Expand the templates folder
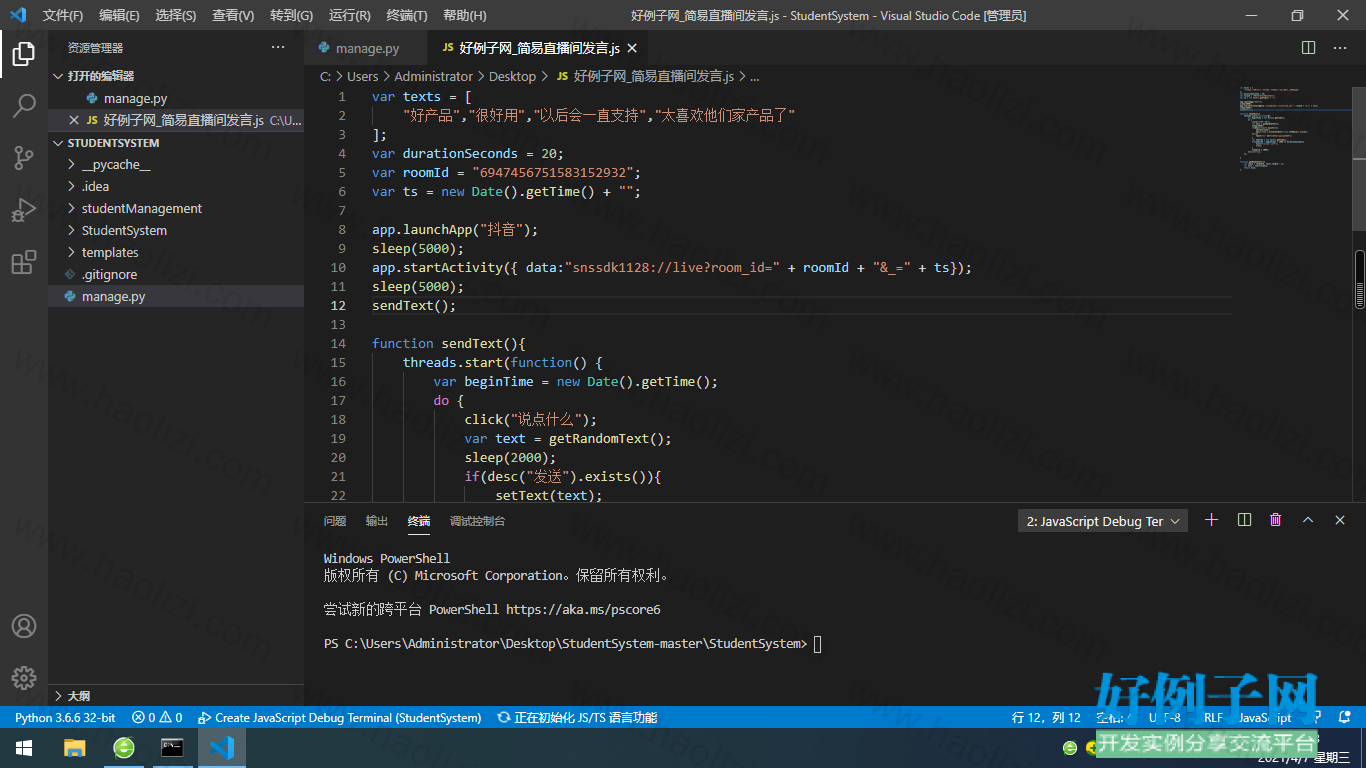Image resolution: width=1366 pixels, height=768 pixels. [176, 253]
